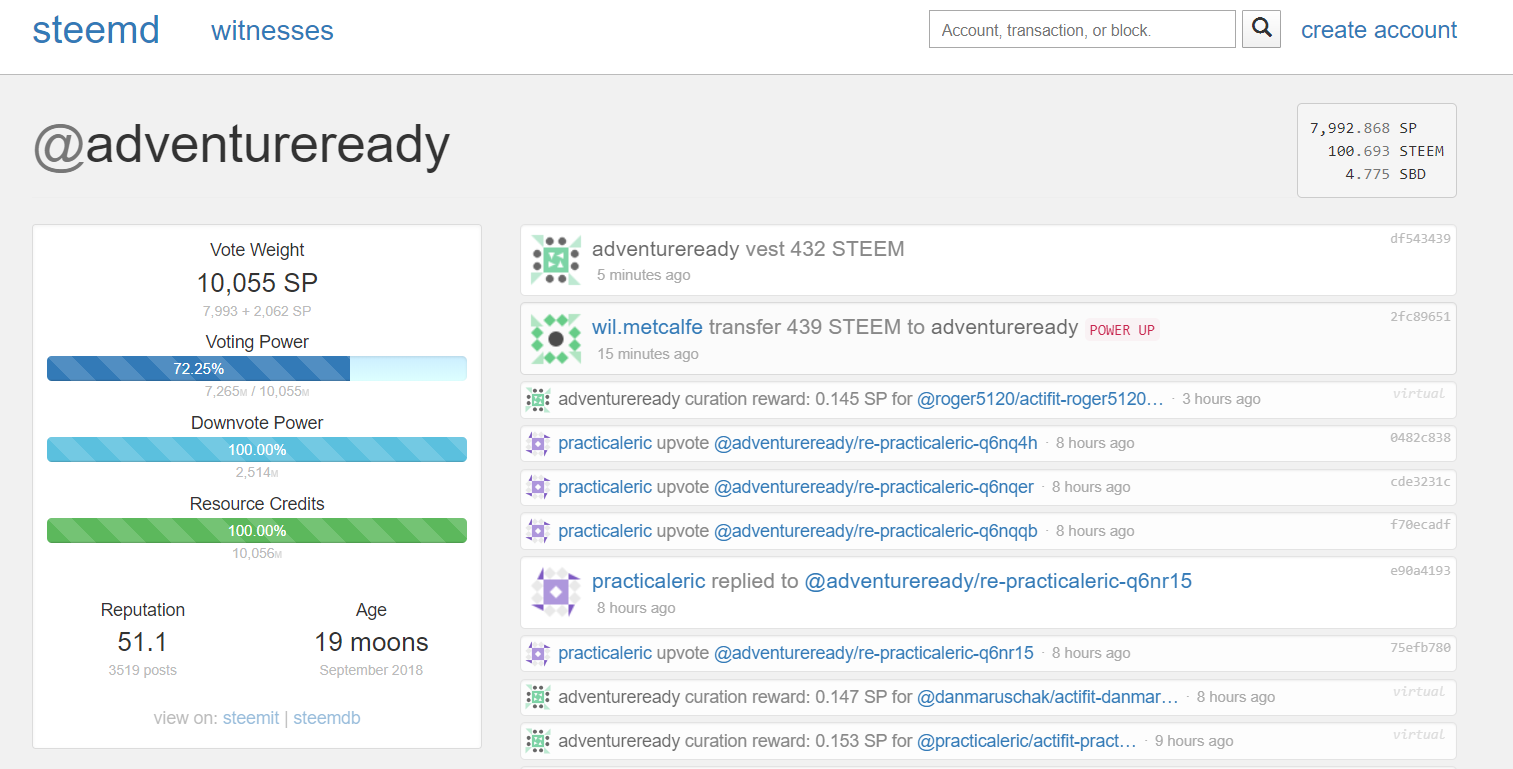Open the create account link

click(x=1378, y=30)
